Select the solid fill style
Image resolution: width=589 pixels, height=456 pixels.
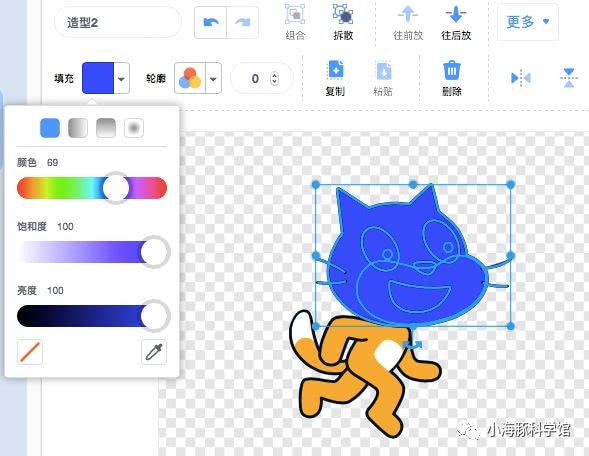(x=50, y=128)
